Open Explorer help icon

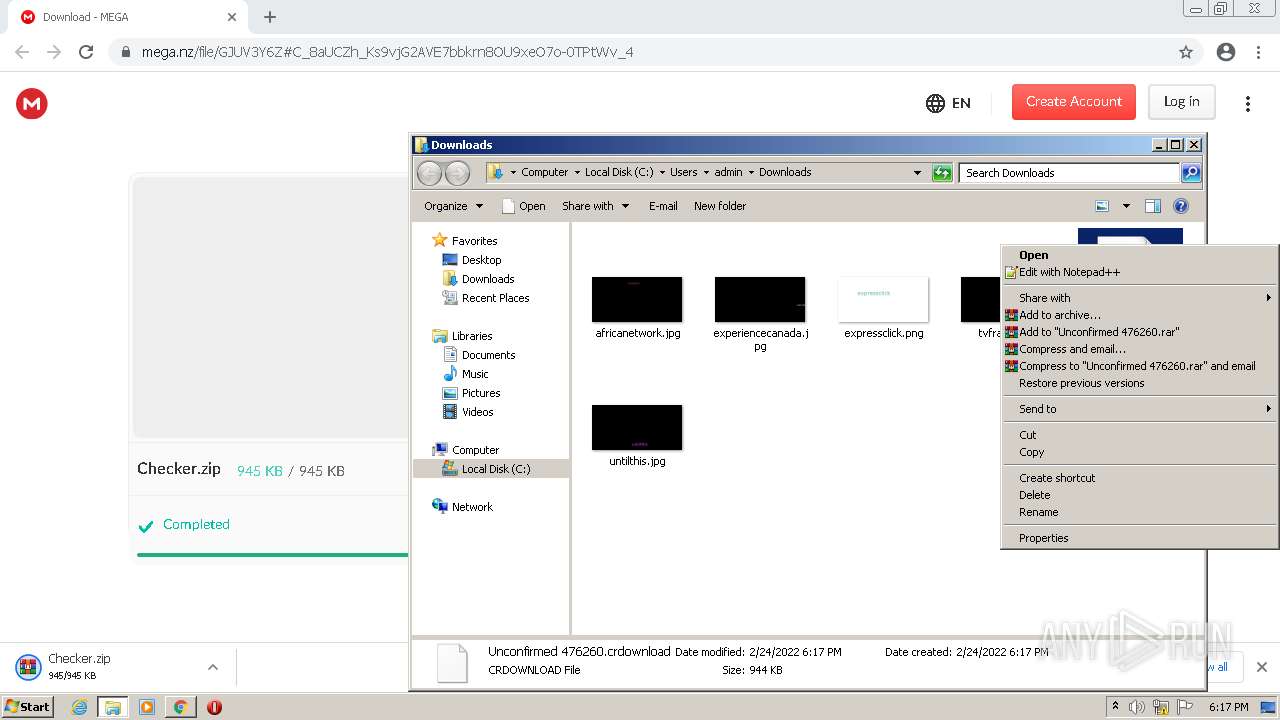pos(1181,206)
